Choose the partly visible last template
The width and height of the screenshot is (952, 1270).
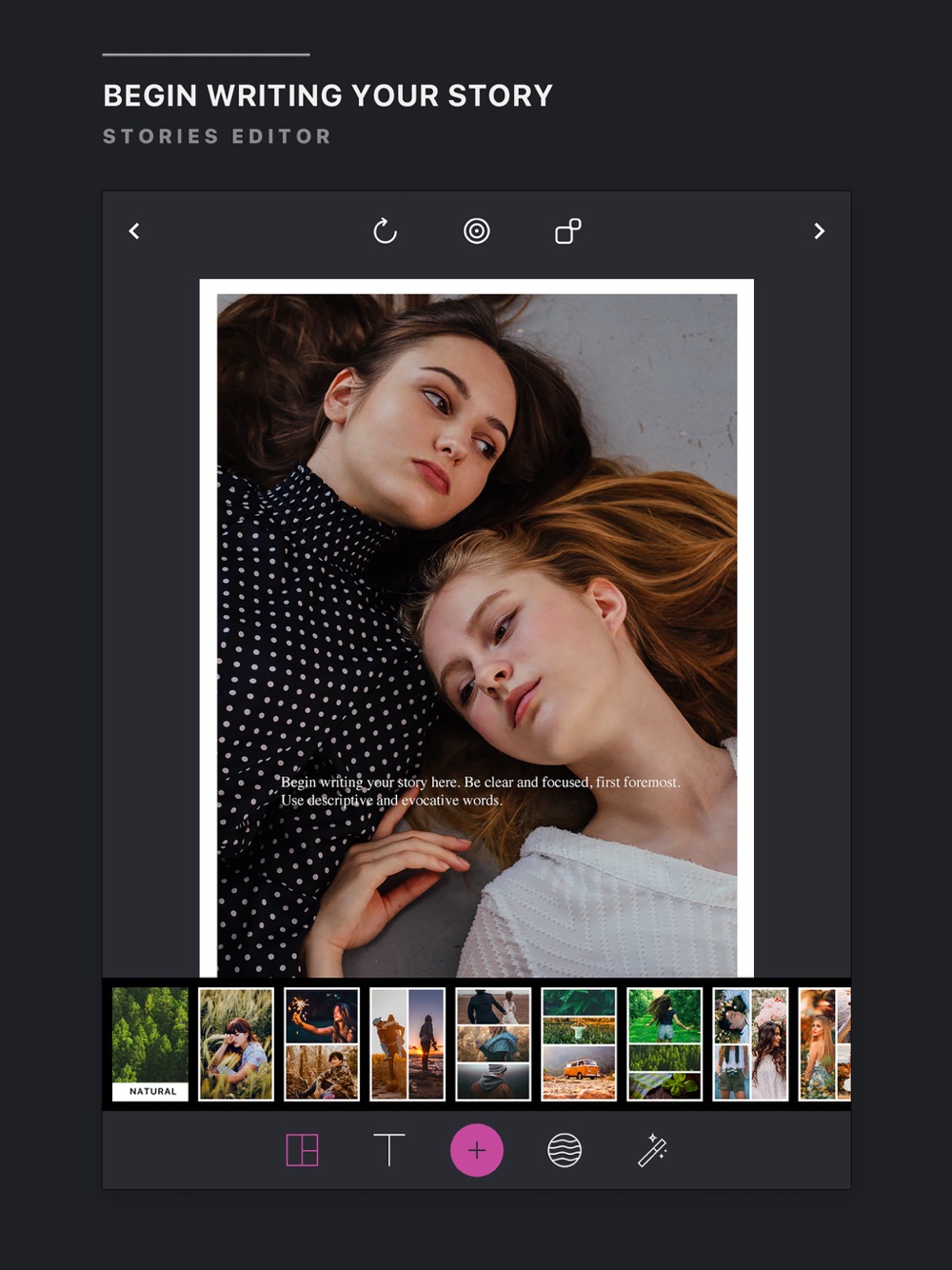(824, 1044)
